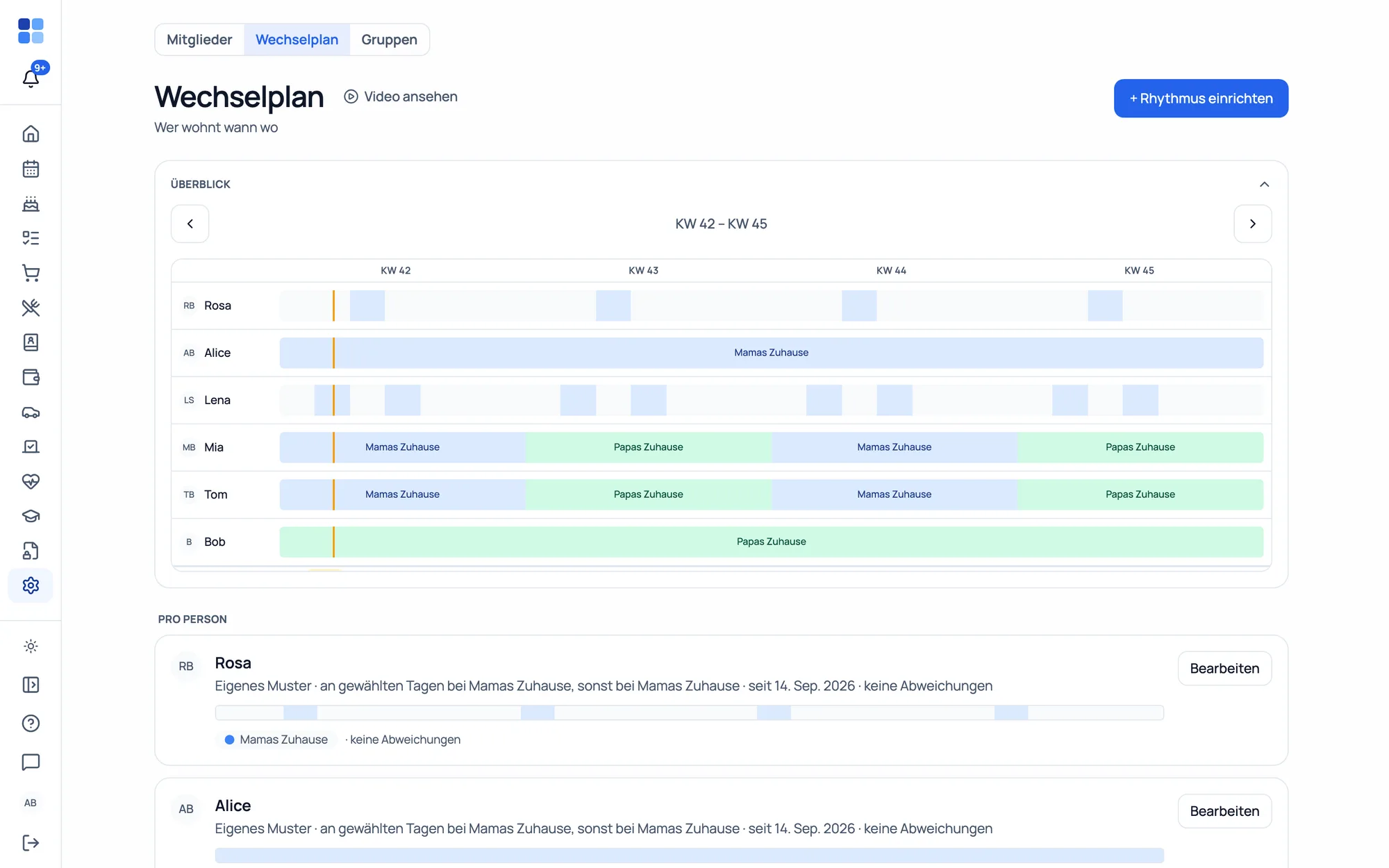
Task: Click the KW 42 column header
Action: 395,270
